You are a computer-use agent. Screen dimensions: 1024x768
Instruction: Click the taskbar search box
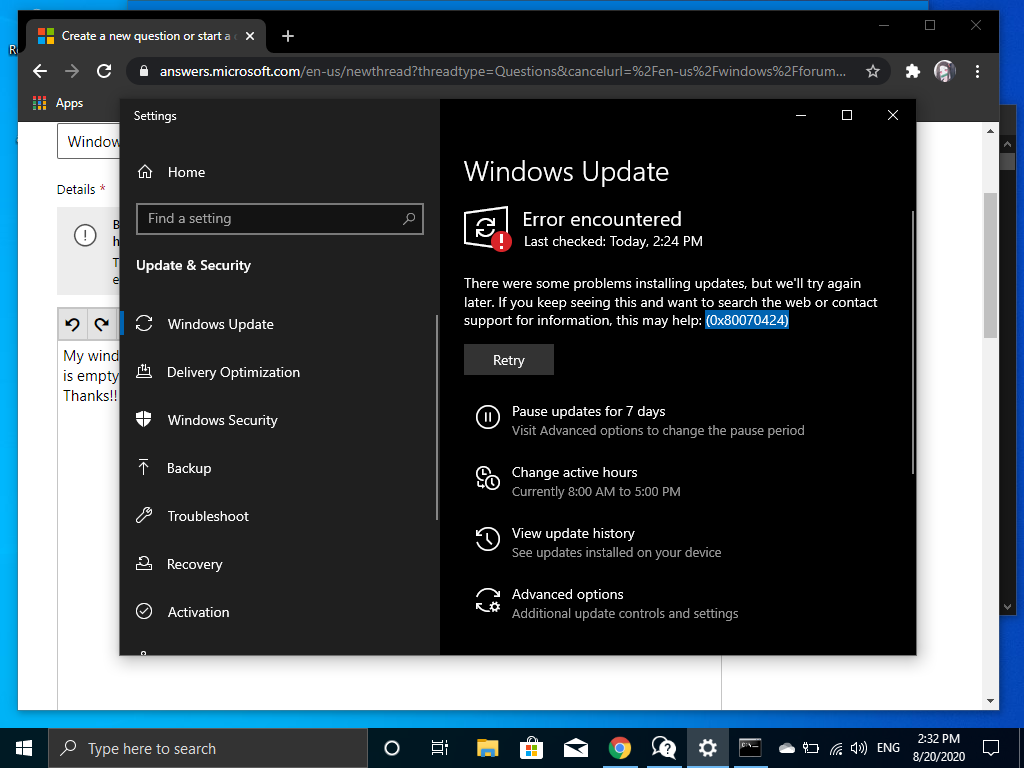(208, 748)
